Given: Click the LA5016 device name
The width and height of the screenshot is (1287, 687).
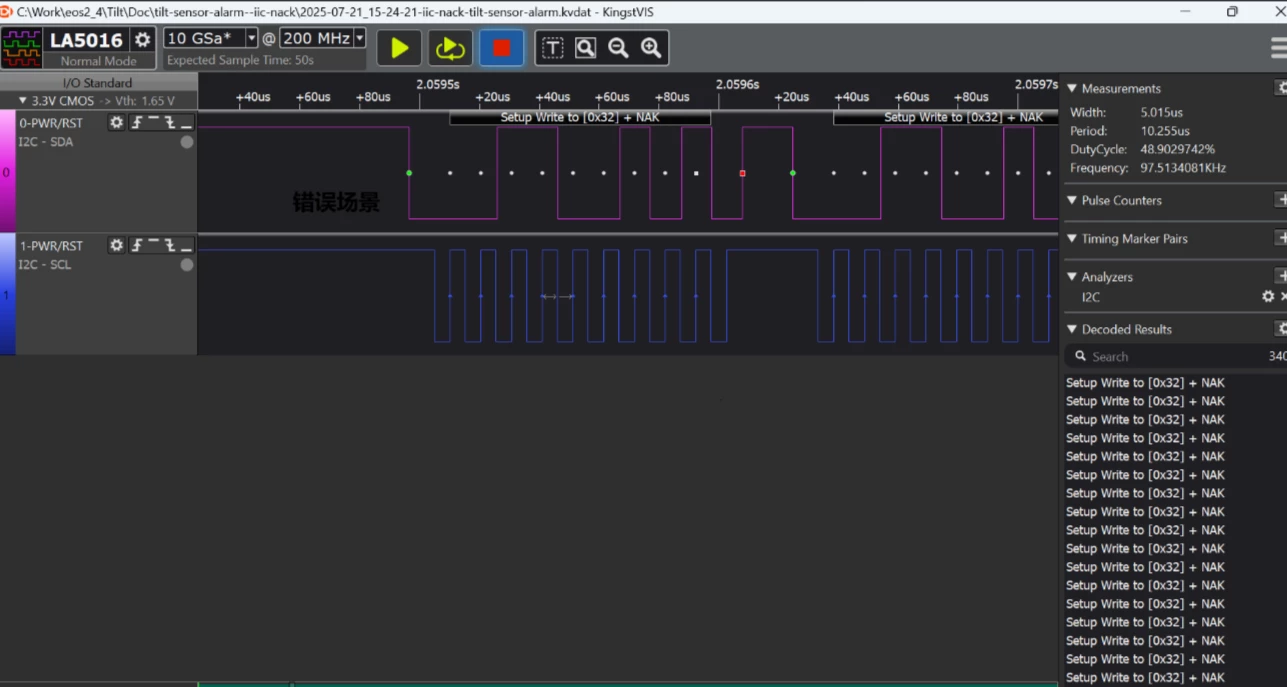Looking at the screenshot, I should pos(87,40).
